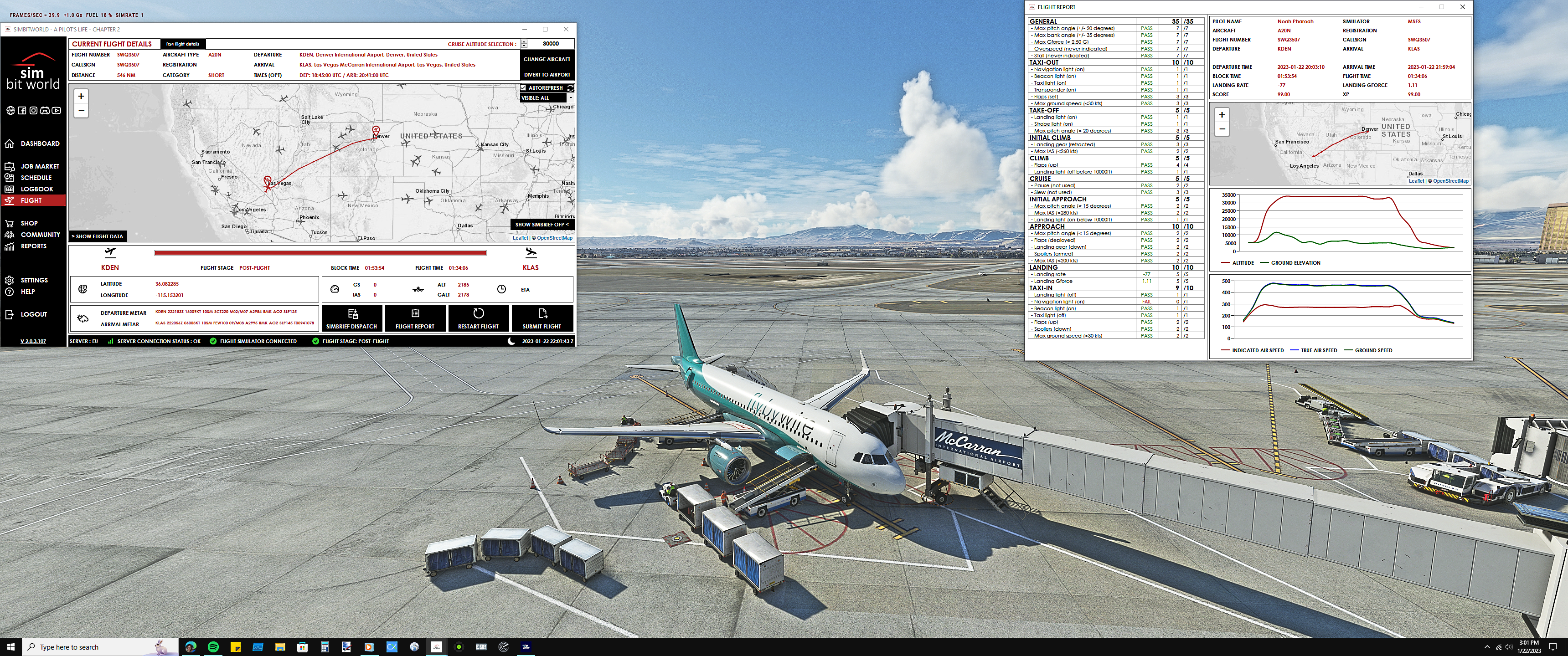
Task: Zoom out on the Flight Report map
Action: (1222, 129)
